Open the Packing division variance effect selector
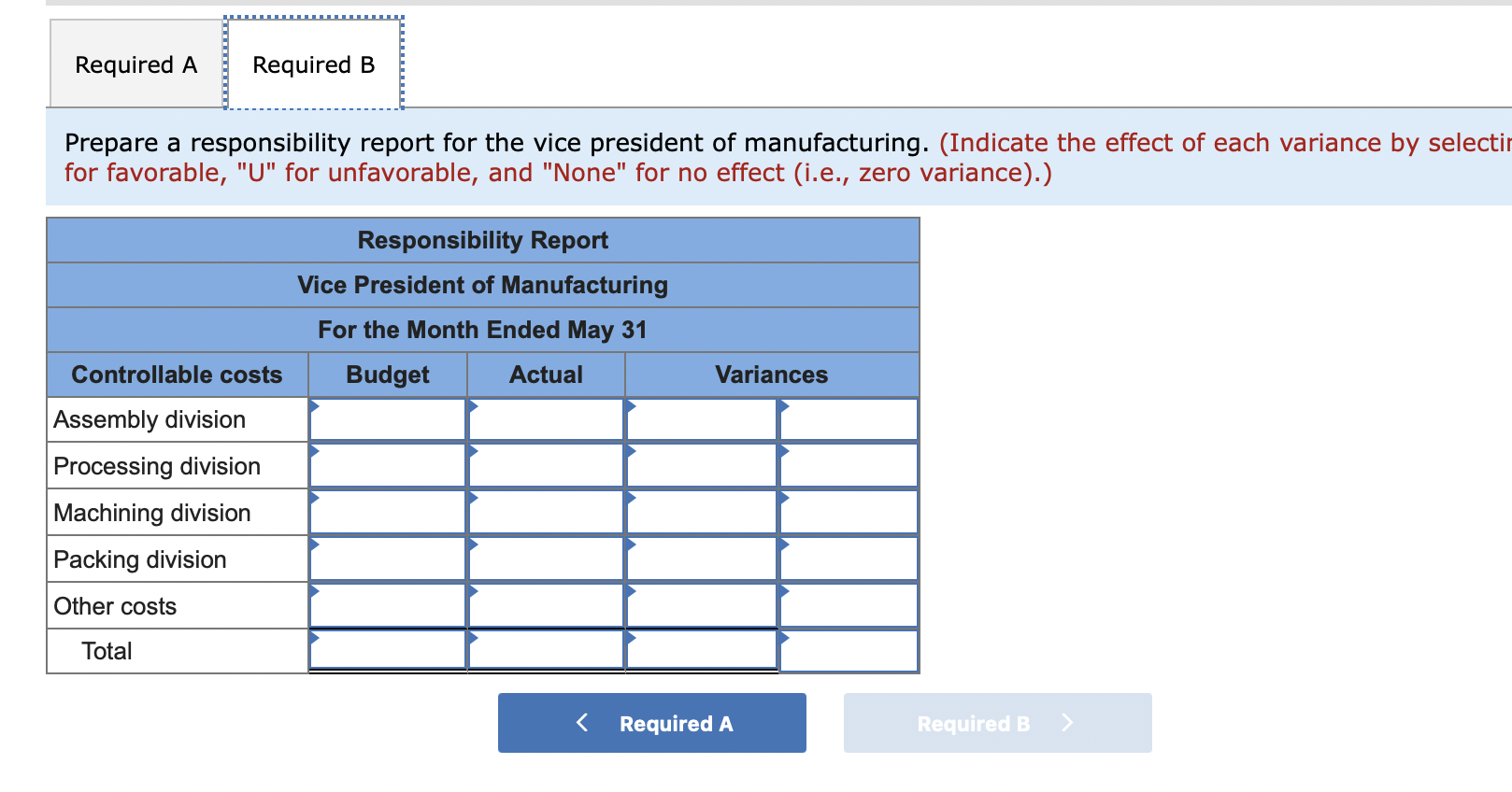This screenshot has height=792, width=1512. (847, 559)
